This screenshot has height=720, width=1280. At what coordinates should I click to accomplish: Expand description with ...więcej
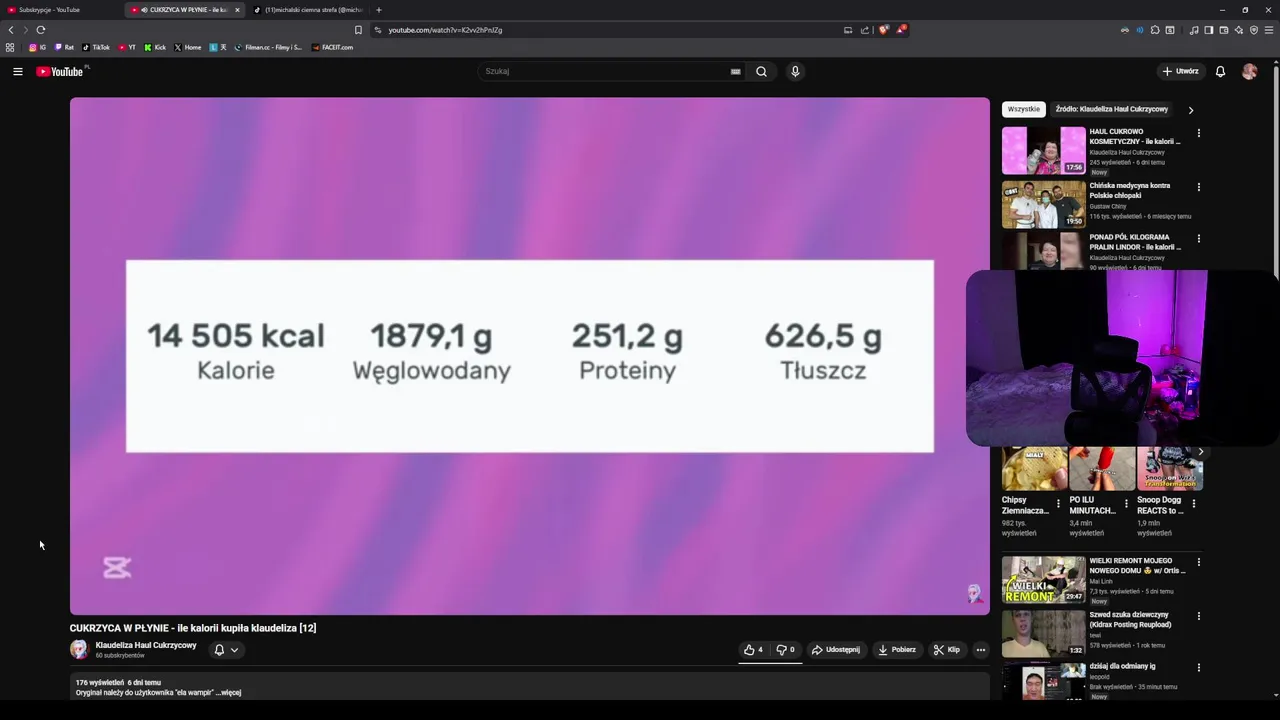[228, 692]
